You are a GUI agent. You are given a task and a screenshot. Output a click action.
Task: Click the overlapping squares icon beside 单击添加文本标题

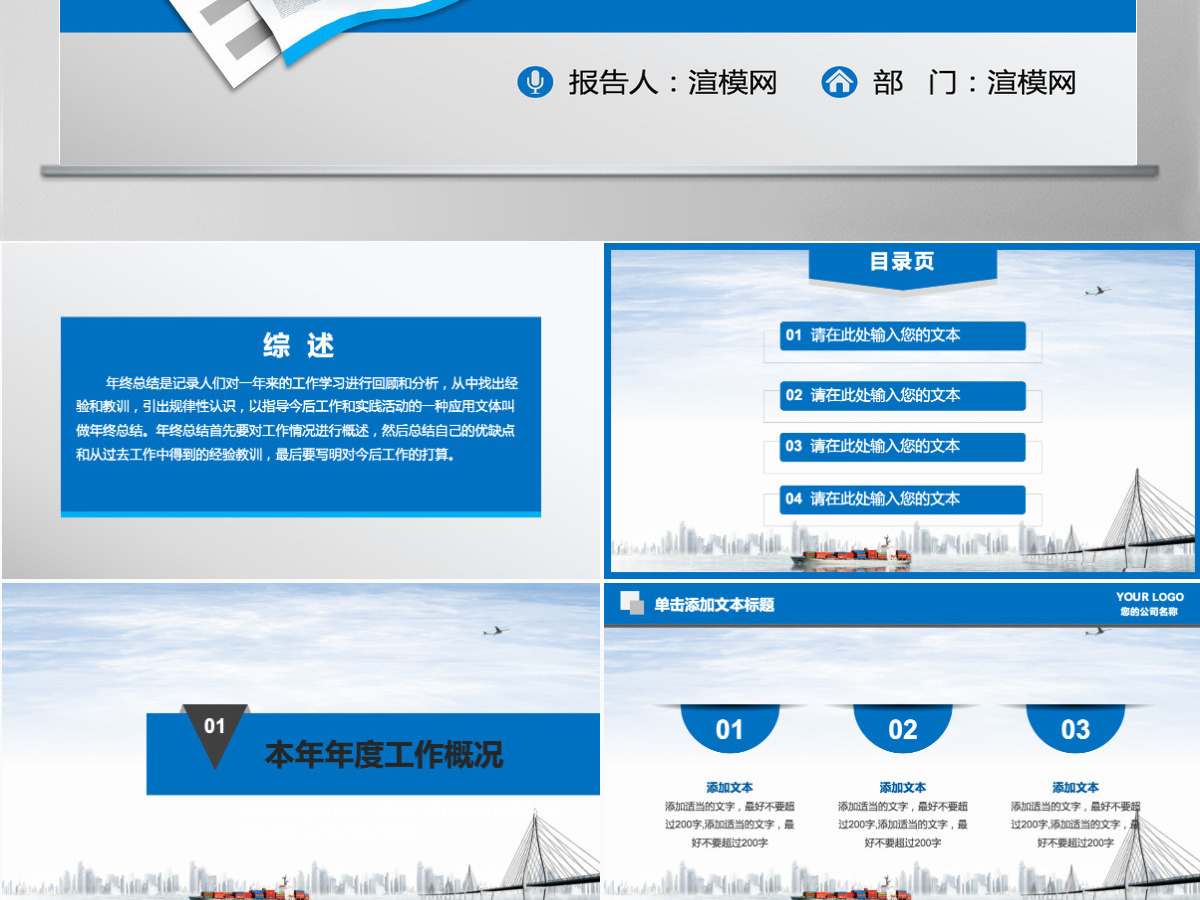[631, 603]
